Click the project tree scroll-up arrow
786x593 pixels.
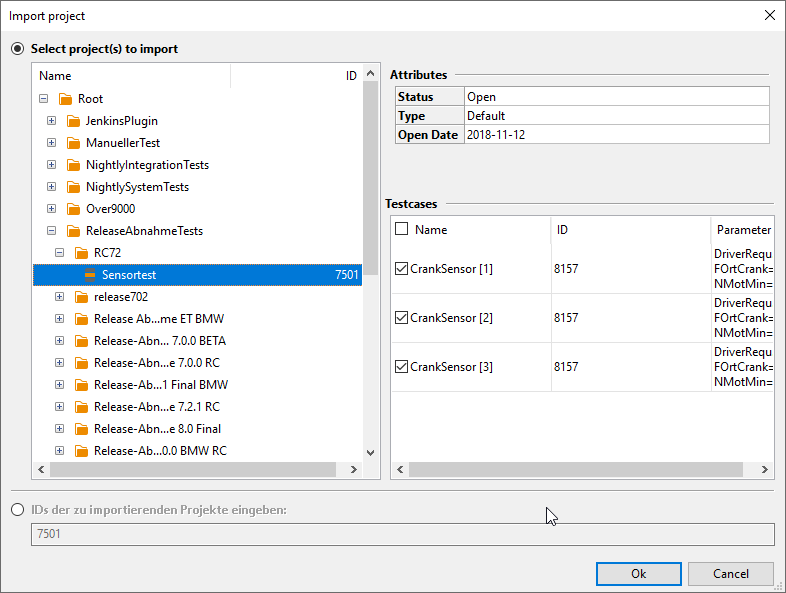click(x=370, y=73)
